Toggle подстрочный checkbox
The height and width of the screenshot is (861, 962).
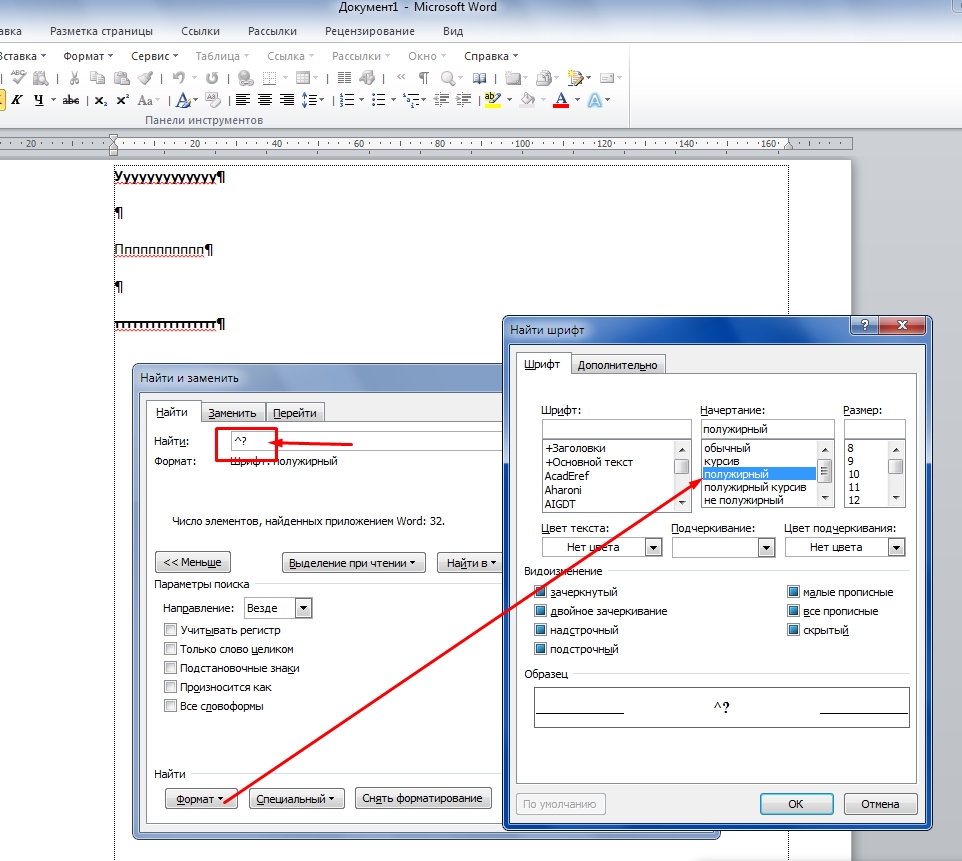tap(541, 649)
